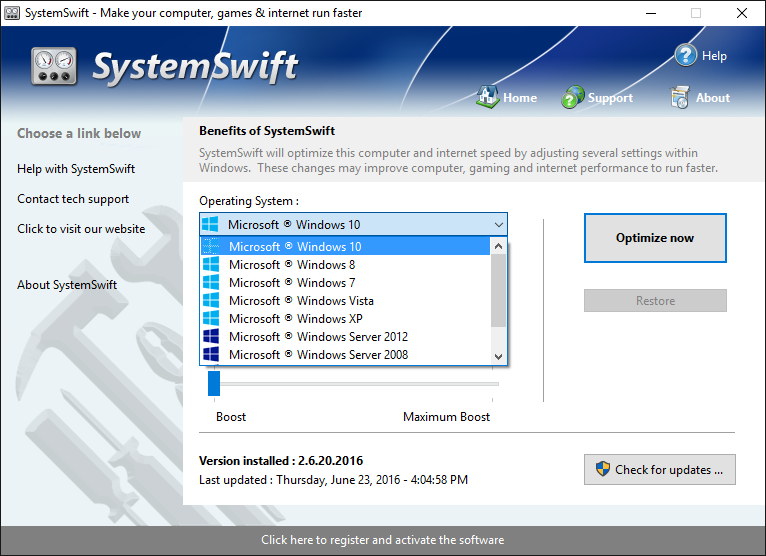Viewport: 766px width, 556px height.
Task: Click the Check for updates button
Action: (660, 470)
